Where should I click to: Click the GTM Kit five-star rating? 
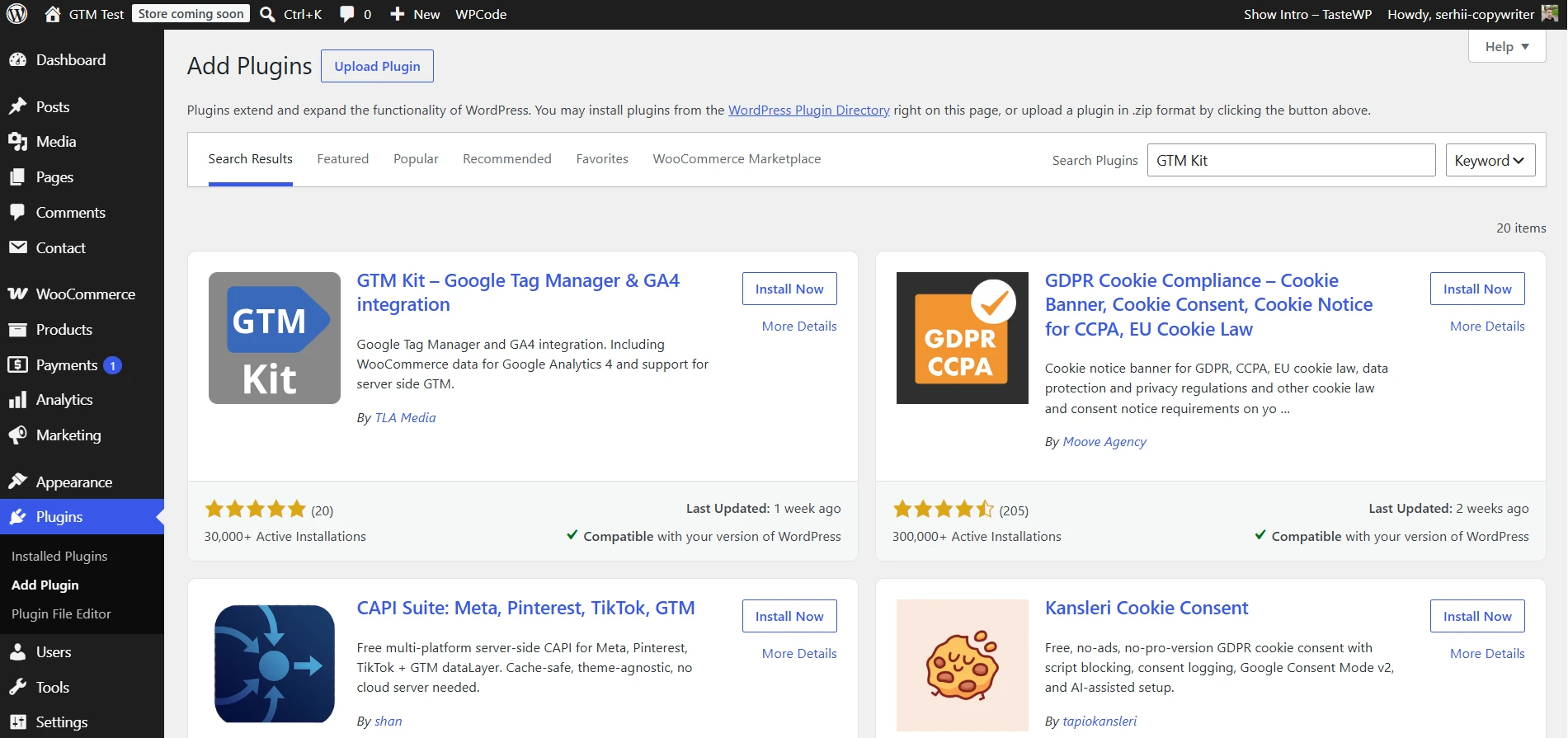pyautogui.click(x=255, y=510)
